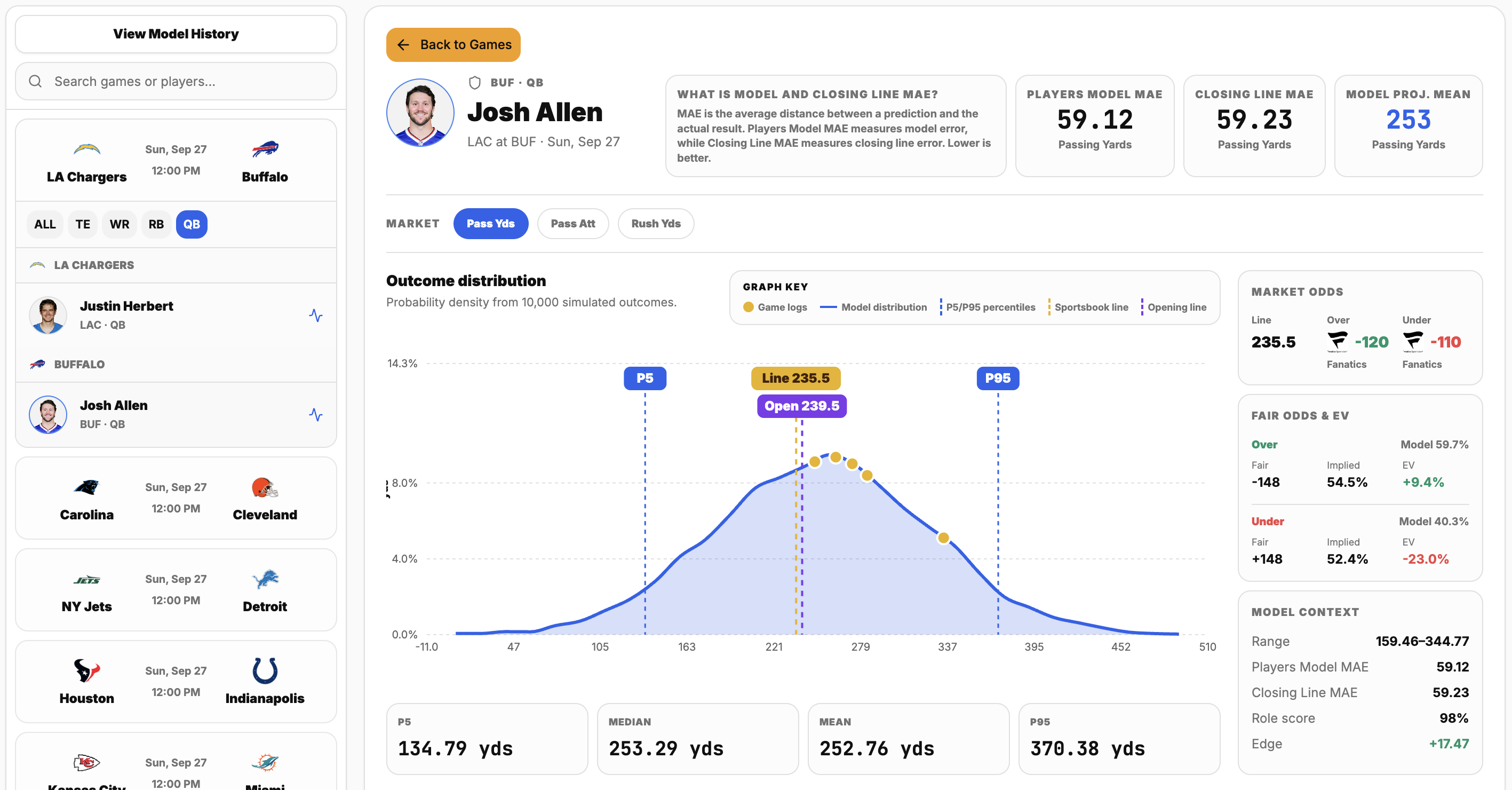The height and width of the screenshot is (790, 1512).
Task: Click the Miami Dolphins logo
Action: pos(265,762)
